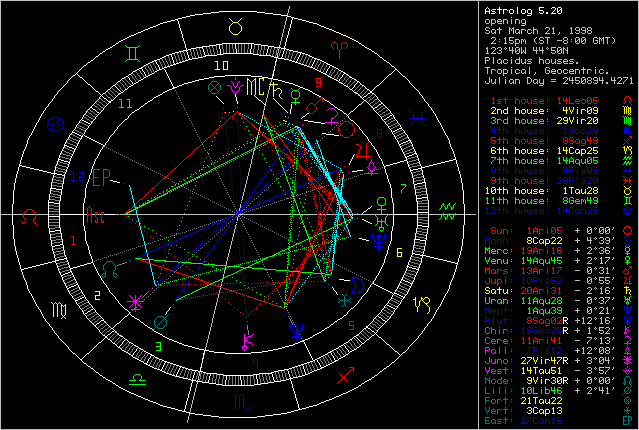Select house number 9 on the wheel
Viewport: 639px width, 430px height.
[318, 82]
